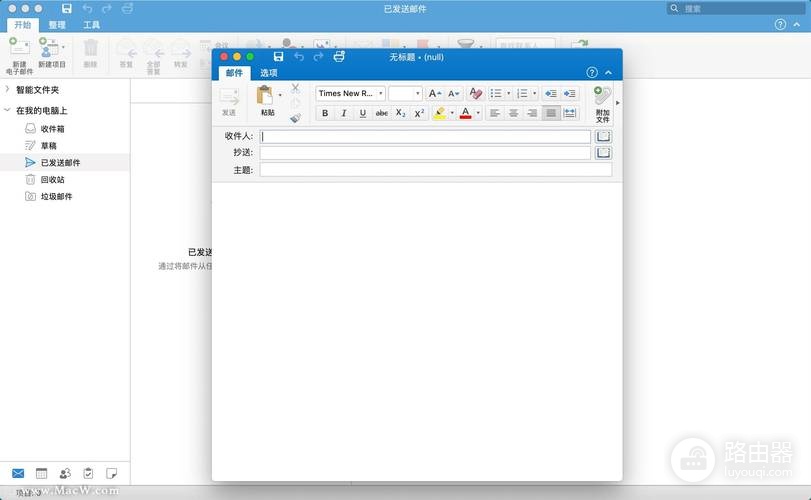
Task: Open the paste options dropdown arrow
Action: click(x=280, y=95)
